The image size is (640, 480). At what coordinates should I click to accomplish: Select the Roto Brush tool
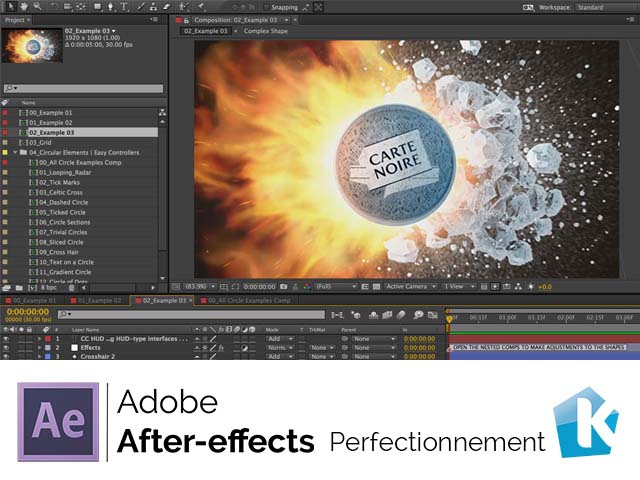pyautogui.click(x=184, y=7)
